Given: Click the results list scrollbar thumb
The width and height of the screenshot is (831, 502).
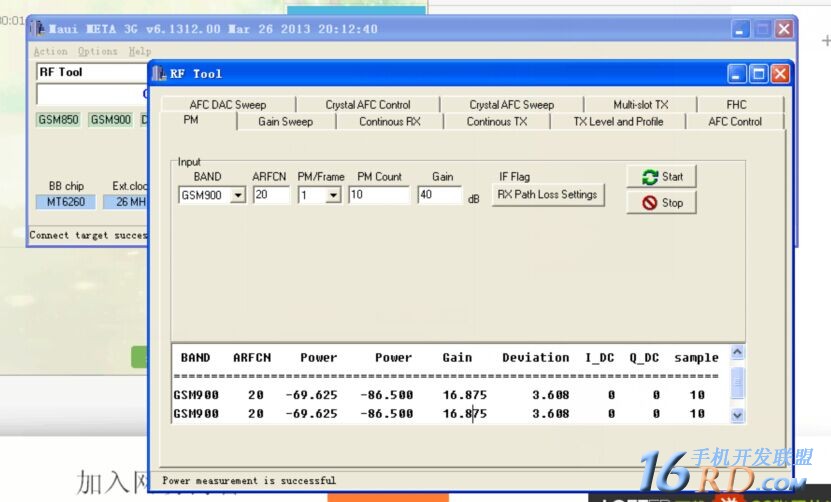Looking at the screenshot, I should [737, 383].
